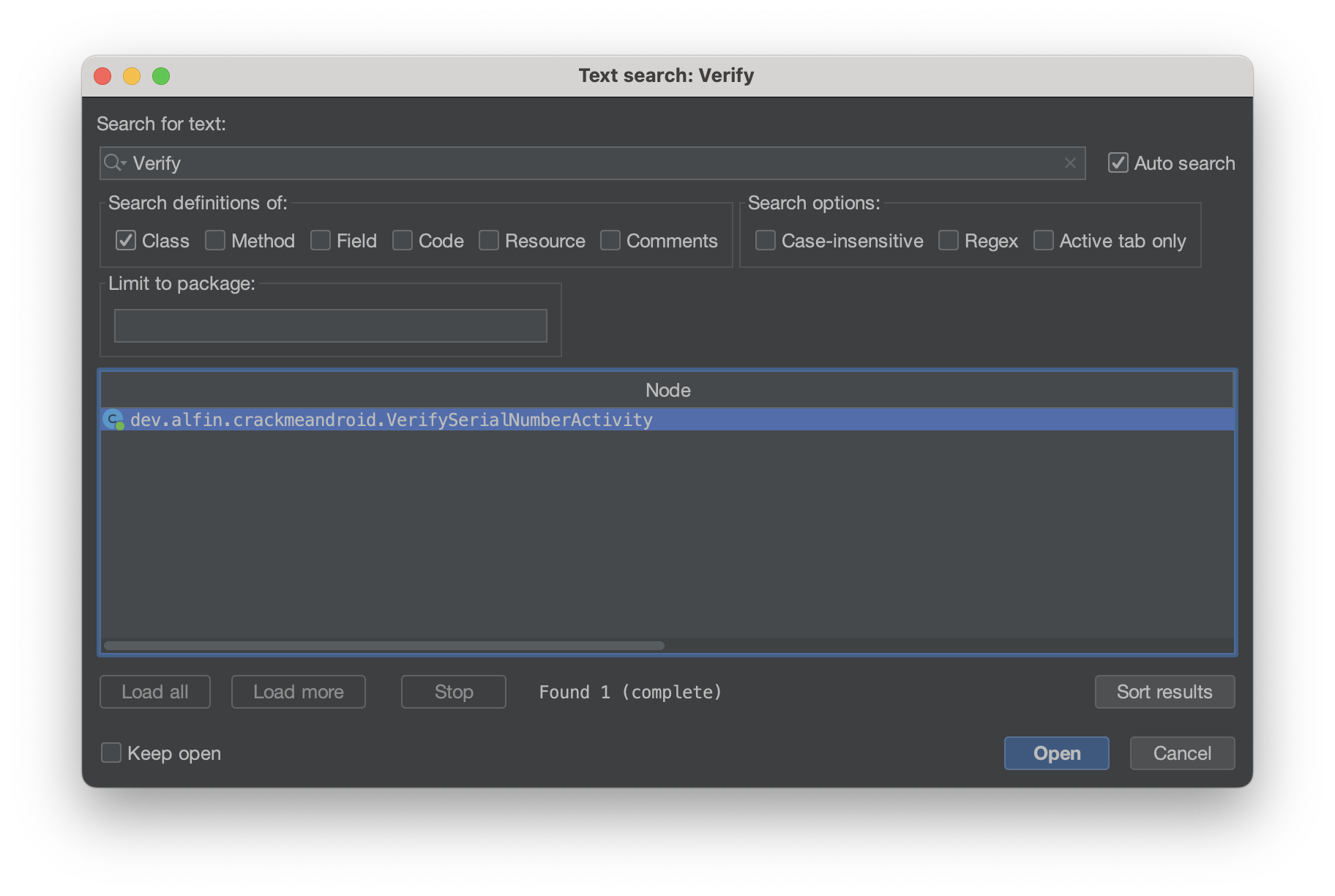Uncheck the Class checkbox

click(x=126, y=240)
